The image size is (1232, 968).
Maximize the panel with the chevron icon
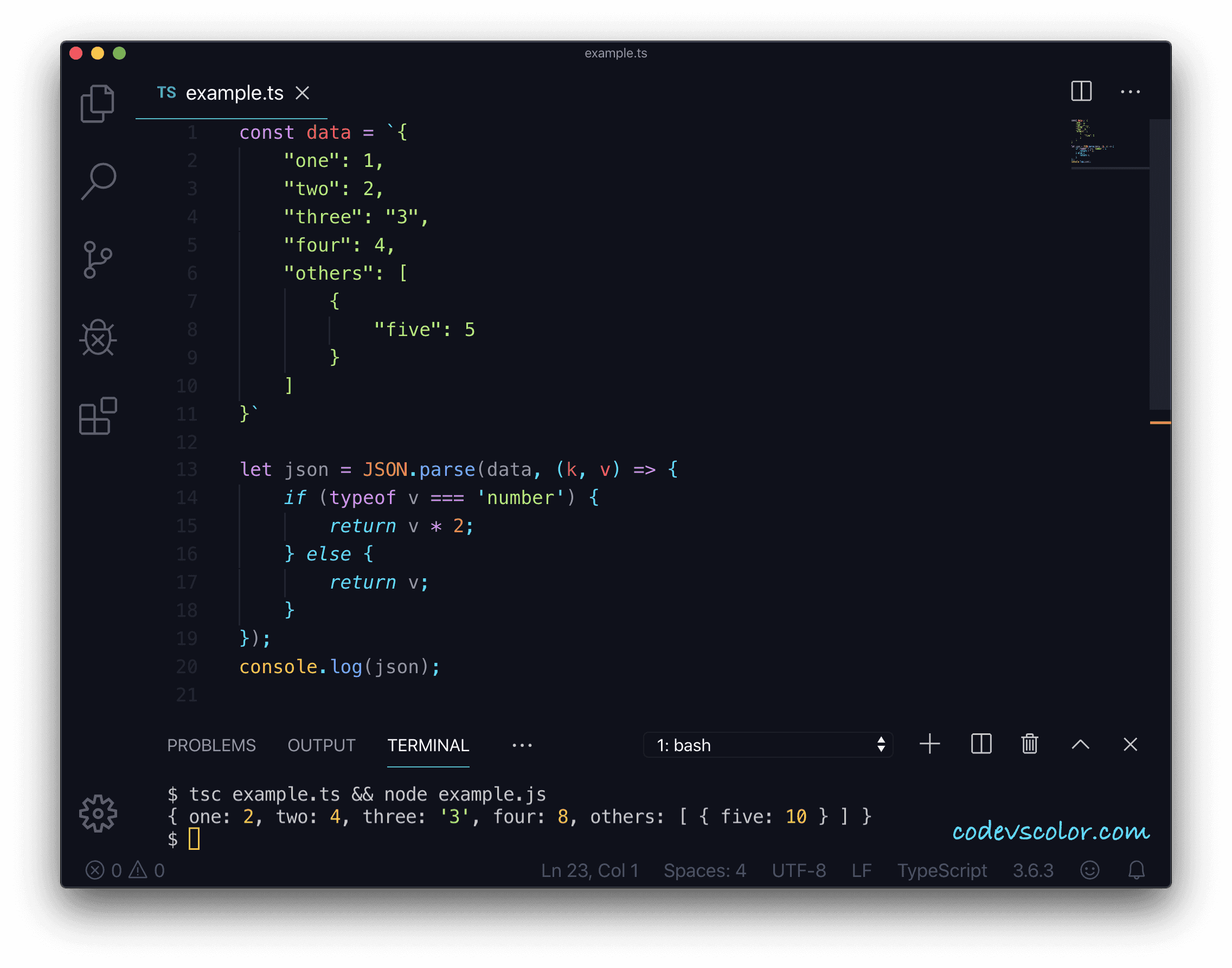pos(1080,745)
